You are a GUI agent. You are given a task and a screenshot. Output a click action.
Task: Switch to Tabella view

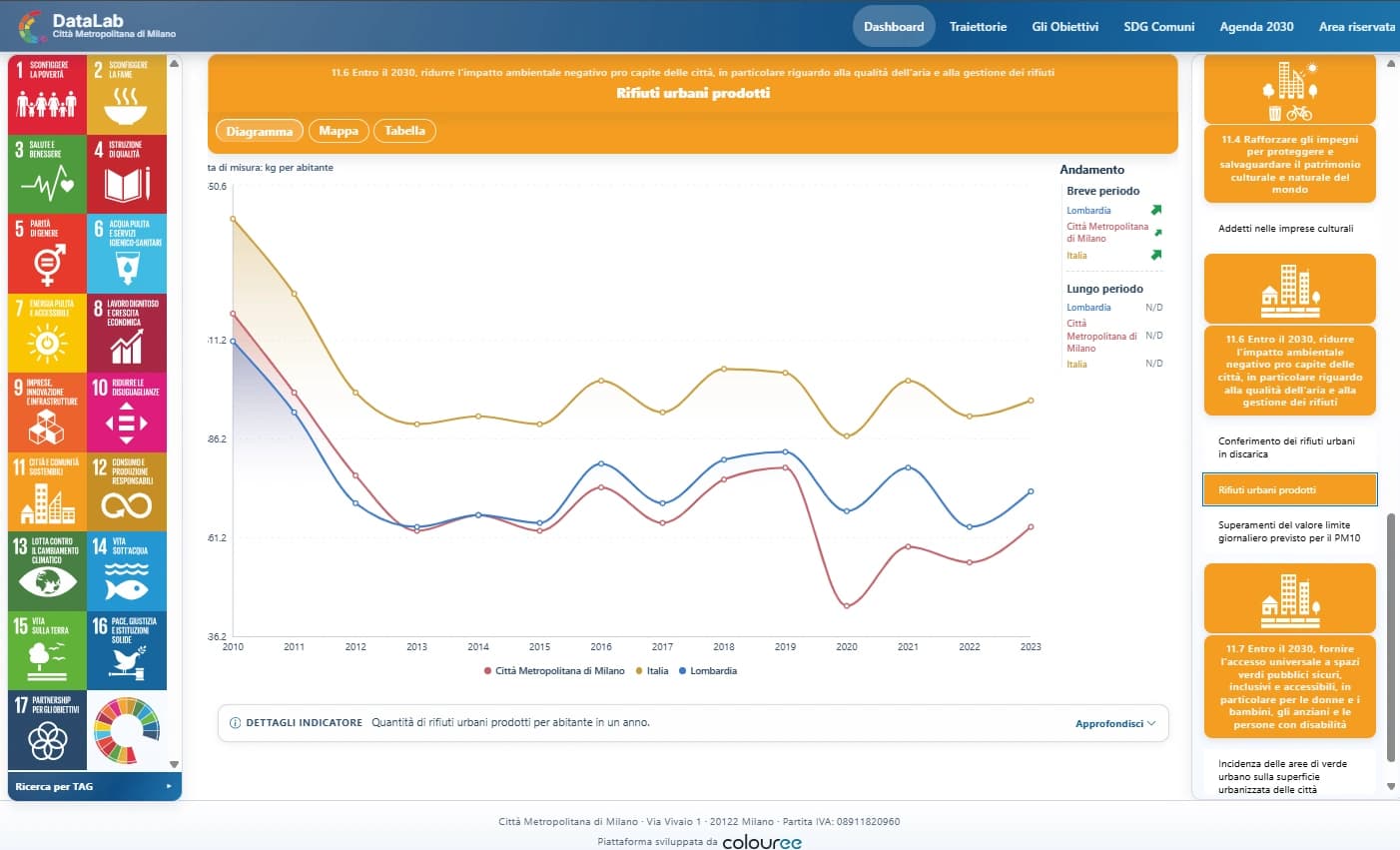coord(404,131)
